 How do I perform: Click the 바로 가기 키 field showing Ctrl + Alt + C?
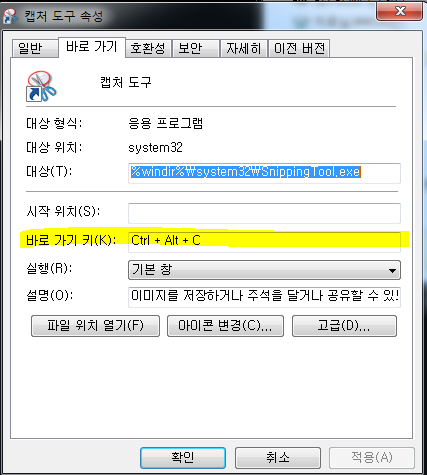264,242
